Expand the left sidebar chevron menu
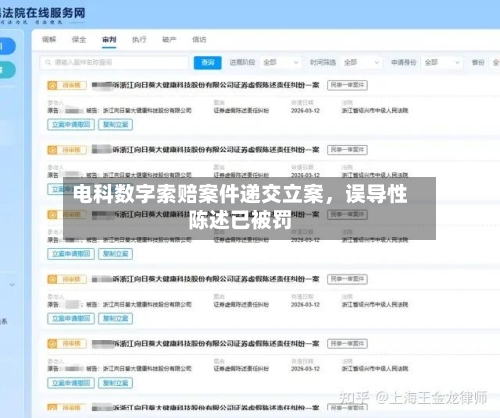Viewport: 500px width, 418px height. coord(12,285)
